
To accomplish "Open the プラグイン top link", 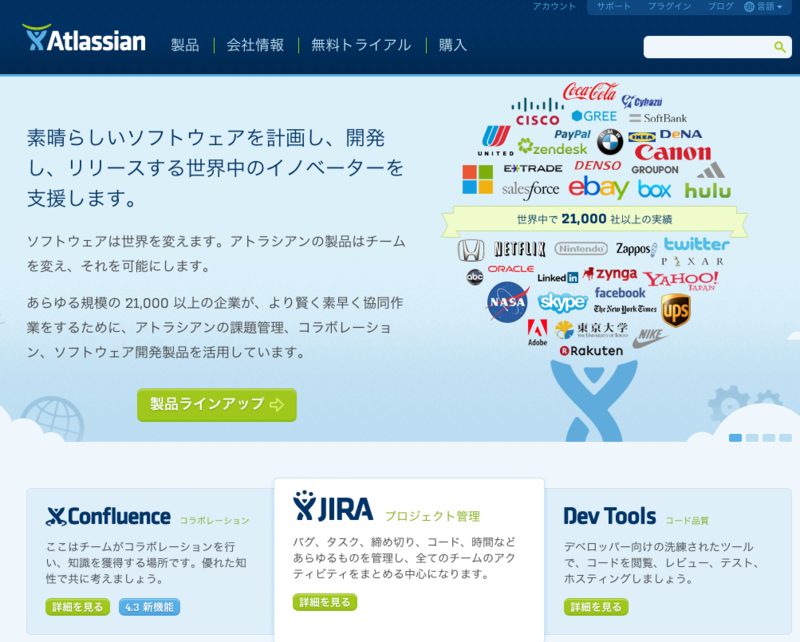I will click(x=669, y=7).
